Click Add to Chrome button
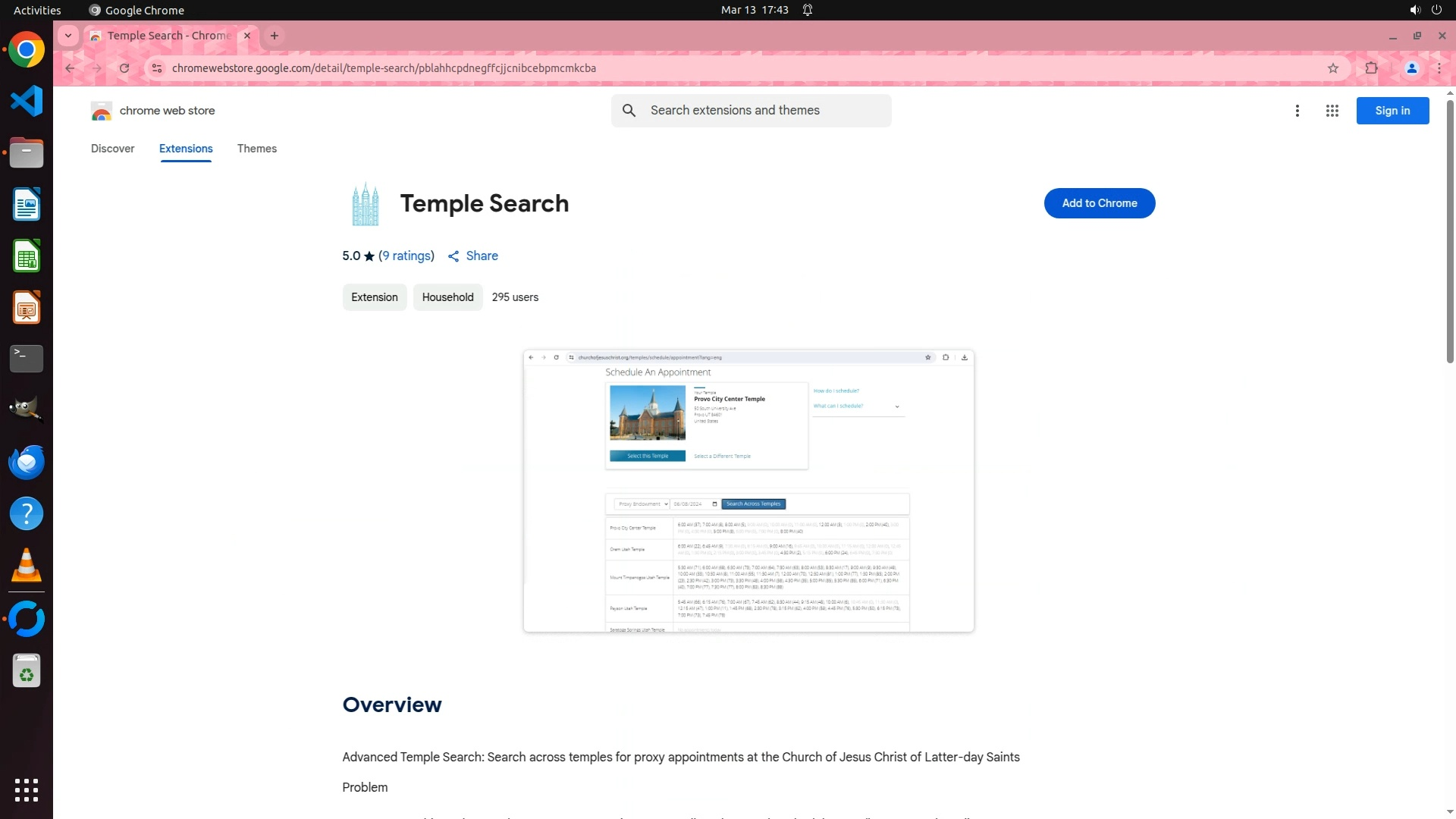Viewport: 1456px width, 819px height. pos(1099,203)
